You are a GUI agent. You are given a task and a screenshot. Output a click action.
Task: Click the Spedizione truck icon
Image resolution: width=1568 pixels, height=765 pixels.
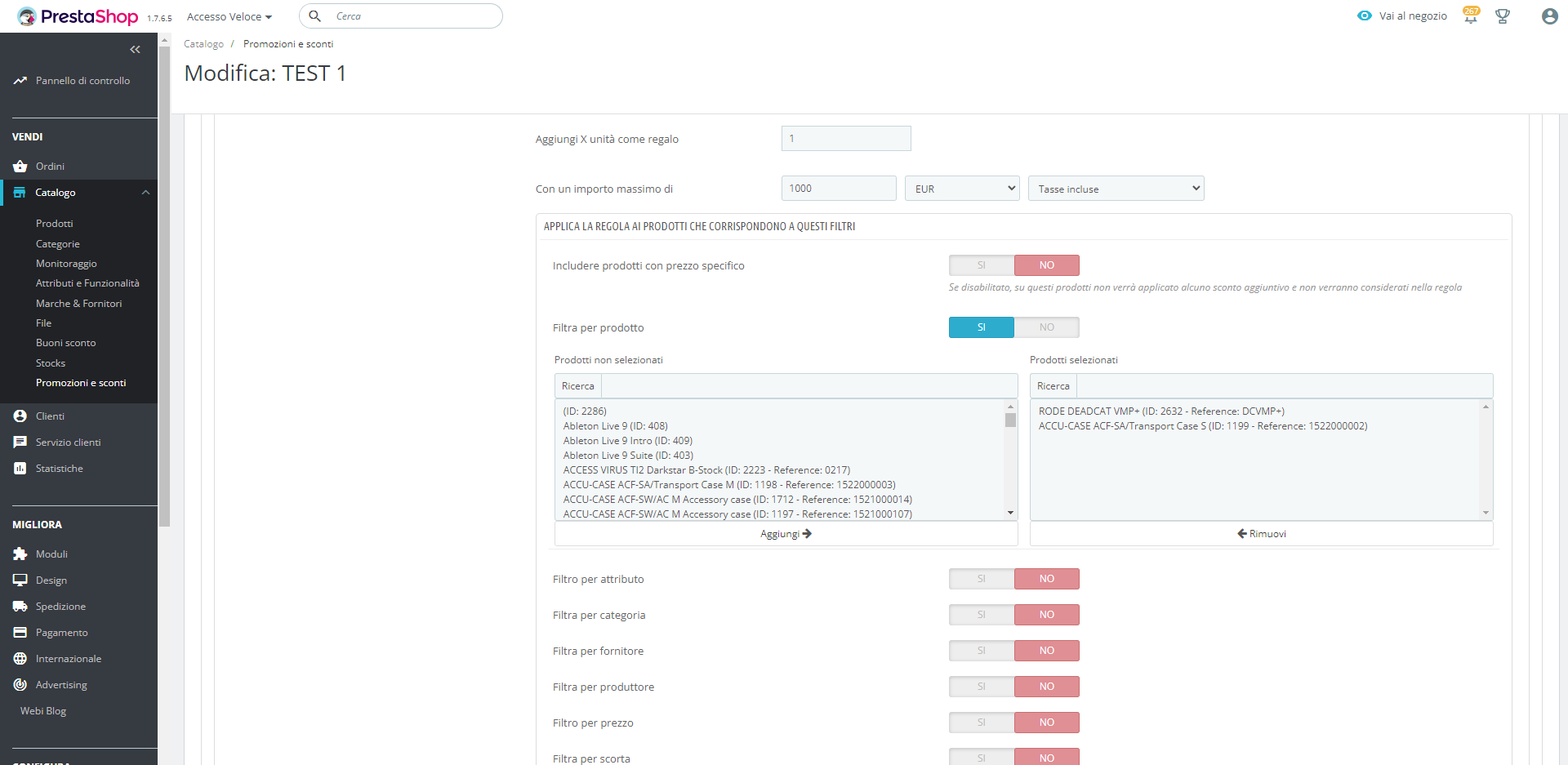(x=20, y=607)
